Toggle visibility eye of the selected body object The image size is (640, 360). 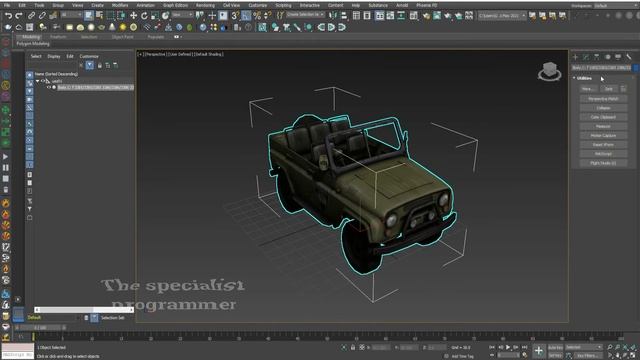click(x=49, y=87)
